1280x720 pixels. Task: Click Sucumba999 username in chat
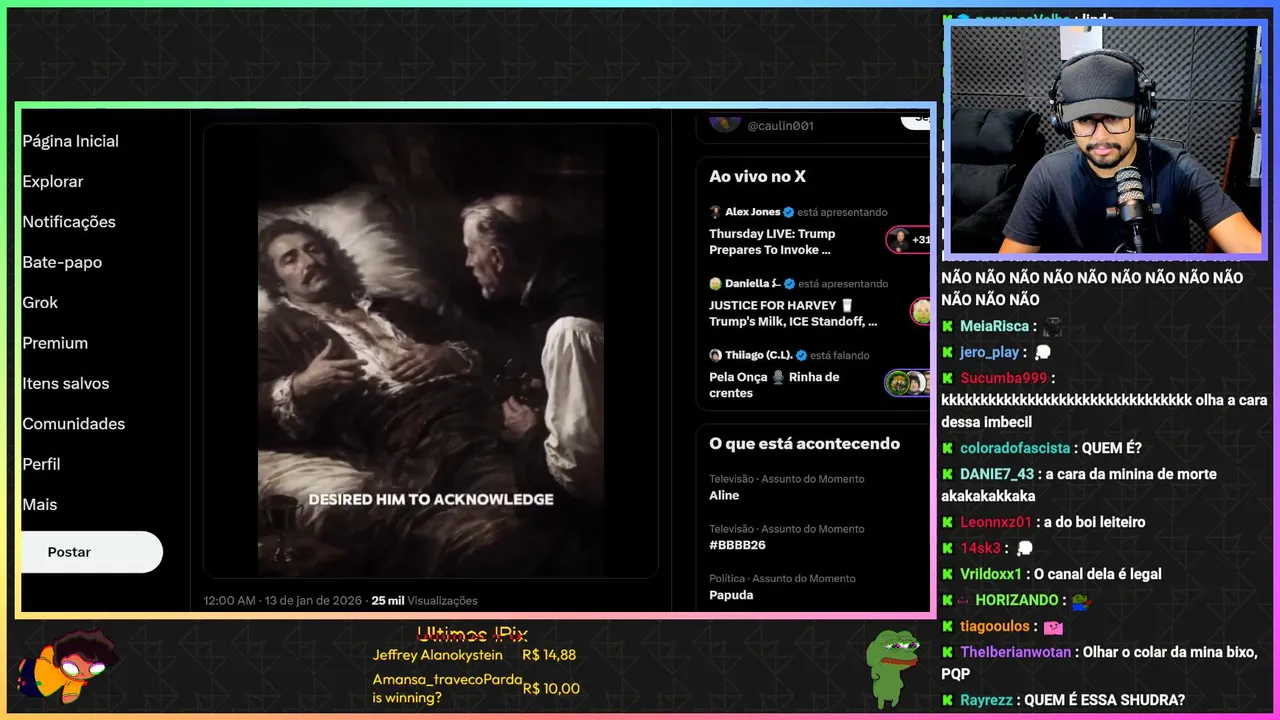[x=1004, y=378]
